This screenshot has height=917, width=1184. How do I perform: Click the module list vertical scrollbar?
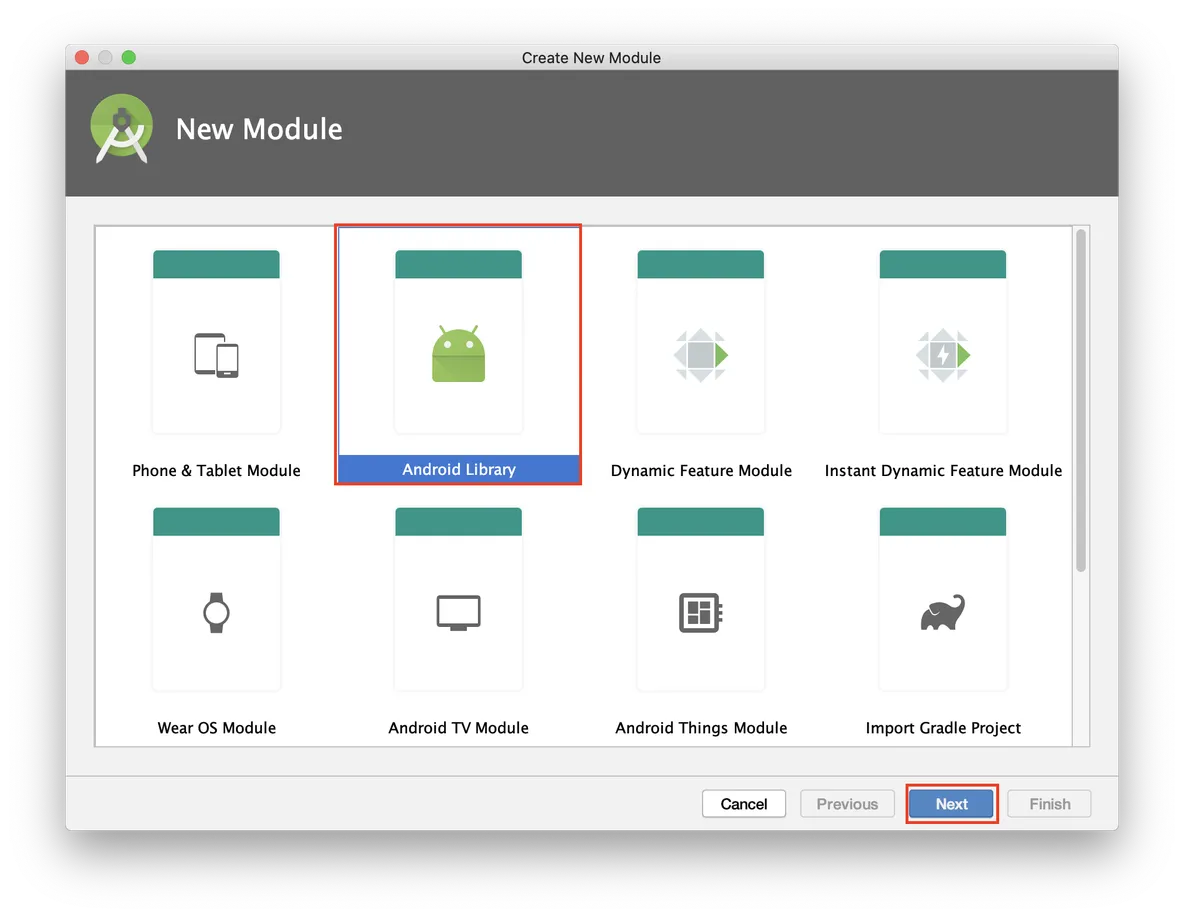(x=1081, y=400)
